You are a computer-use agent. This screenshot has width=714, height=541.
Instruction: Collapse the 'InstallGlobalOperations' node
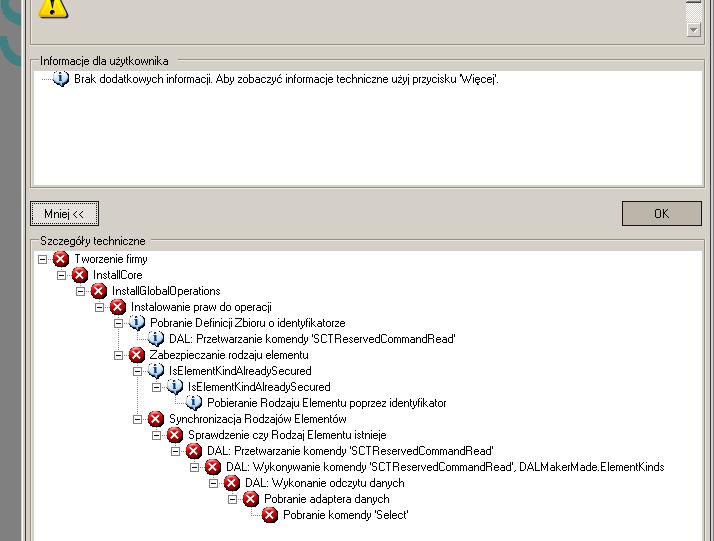tap(81, 291)
